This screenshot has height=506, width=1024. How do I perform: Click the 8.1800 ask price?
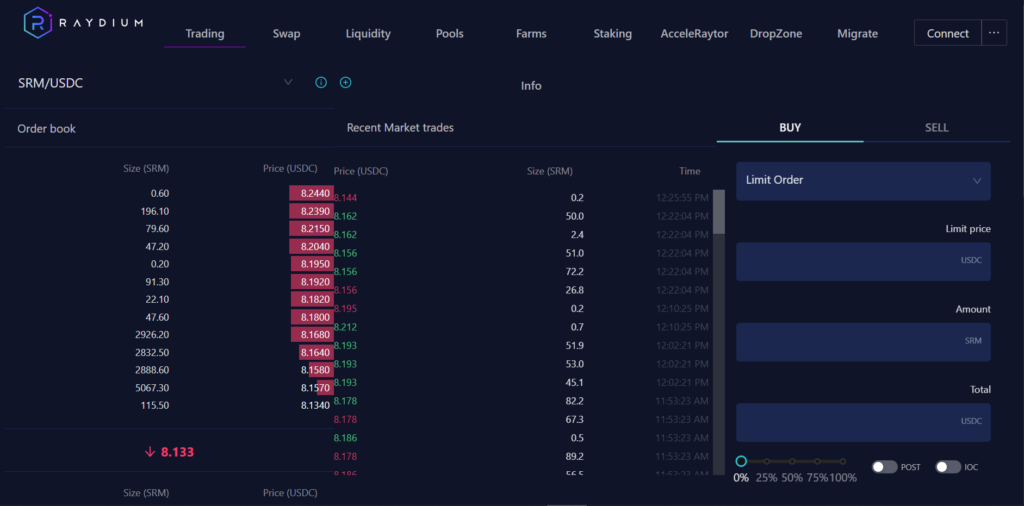pos(315,317)
